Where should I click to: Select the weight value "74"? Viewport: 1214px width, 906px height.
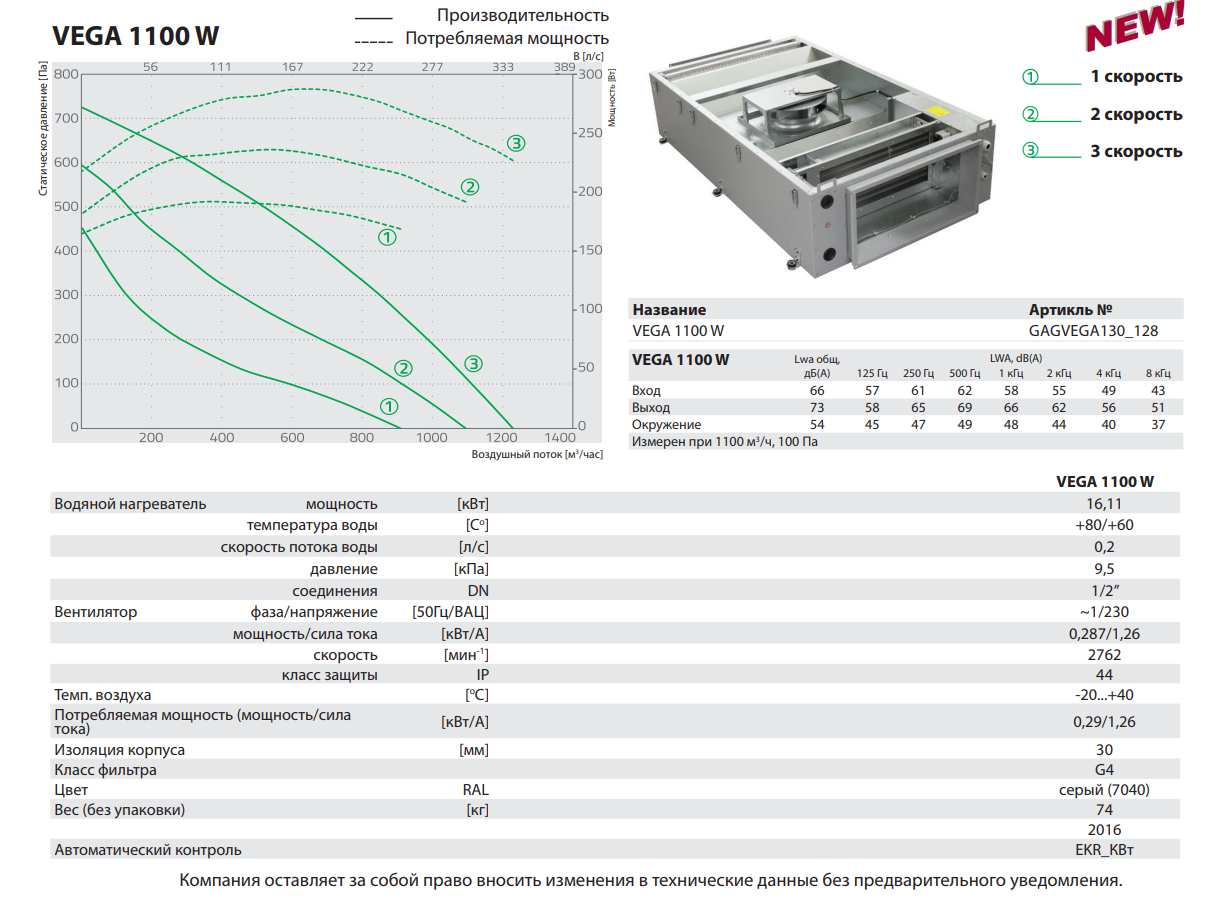coord(1105,810)
